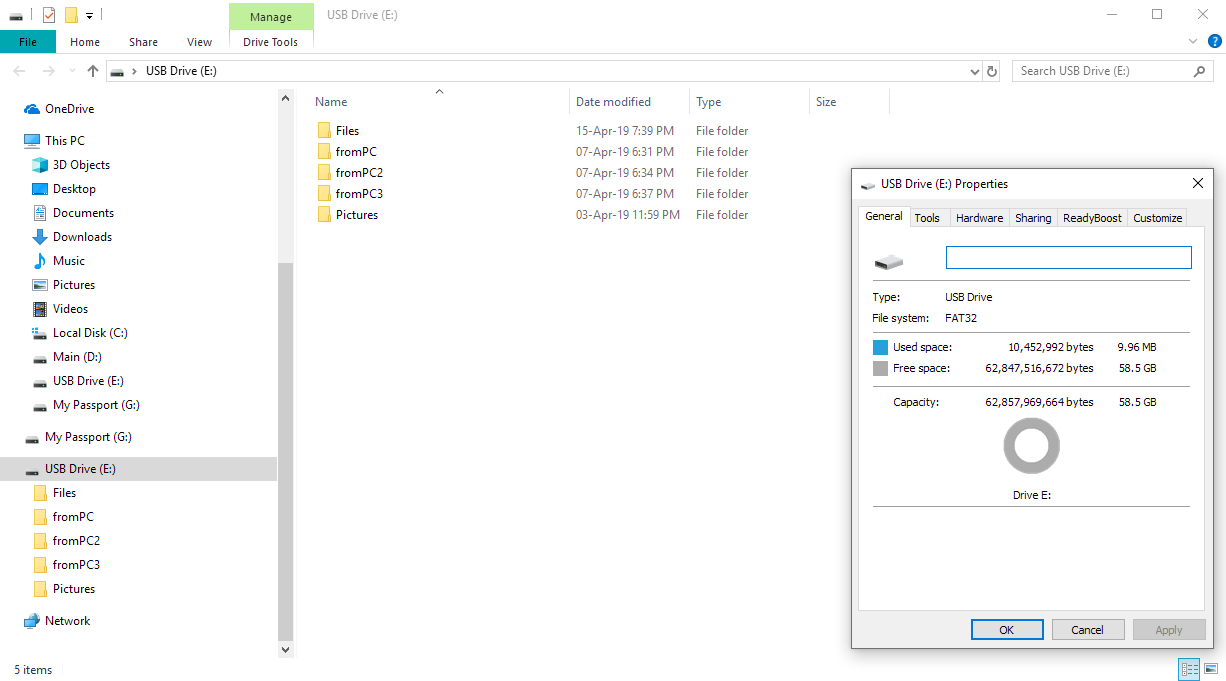Refresh the USB Drive (E:) folder view
Viewport: 1226px width, 681px height.
(x=992, y=71)
